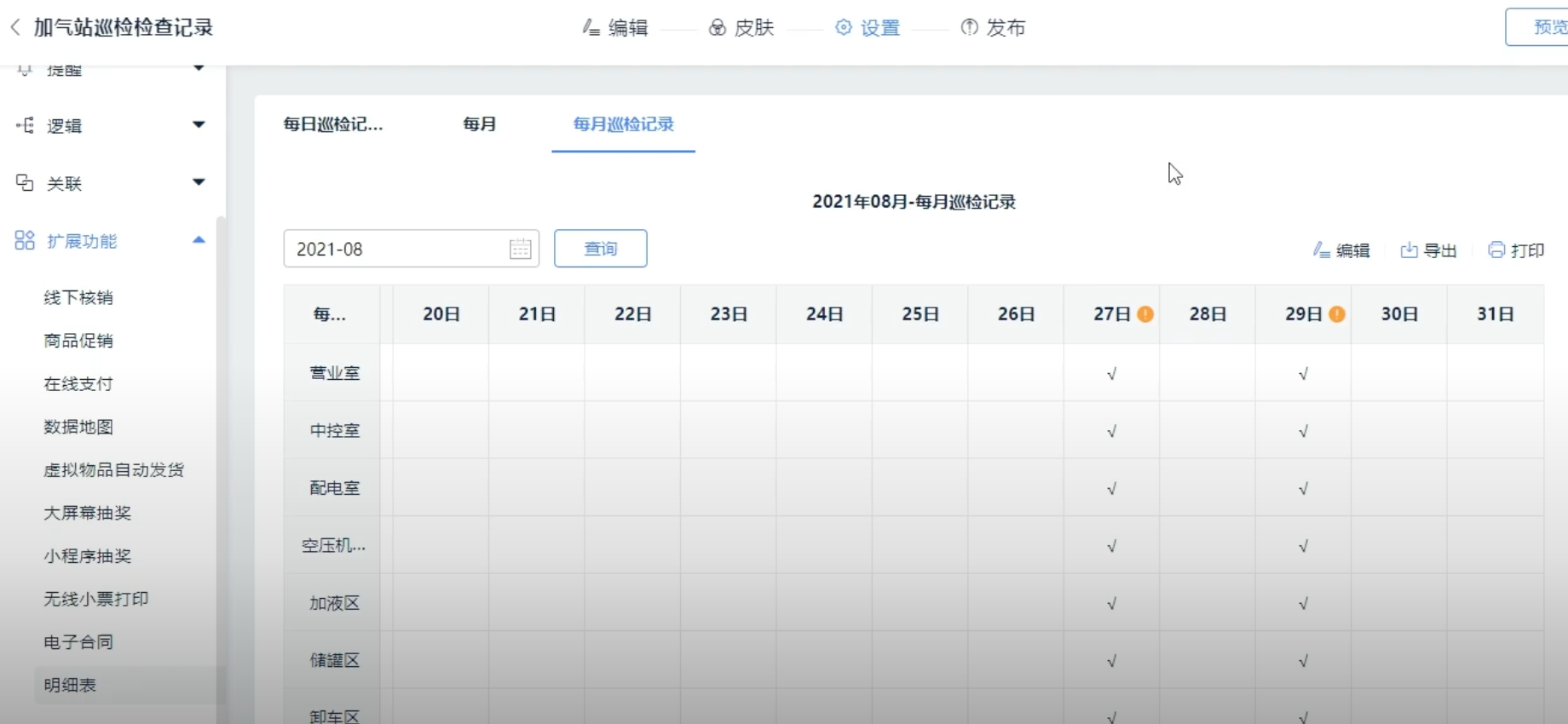This screenshot has height=724, width=1568.
Task: Expand the 关联 sidebar section
Action: (199, 182)
